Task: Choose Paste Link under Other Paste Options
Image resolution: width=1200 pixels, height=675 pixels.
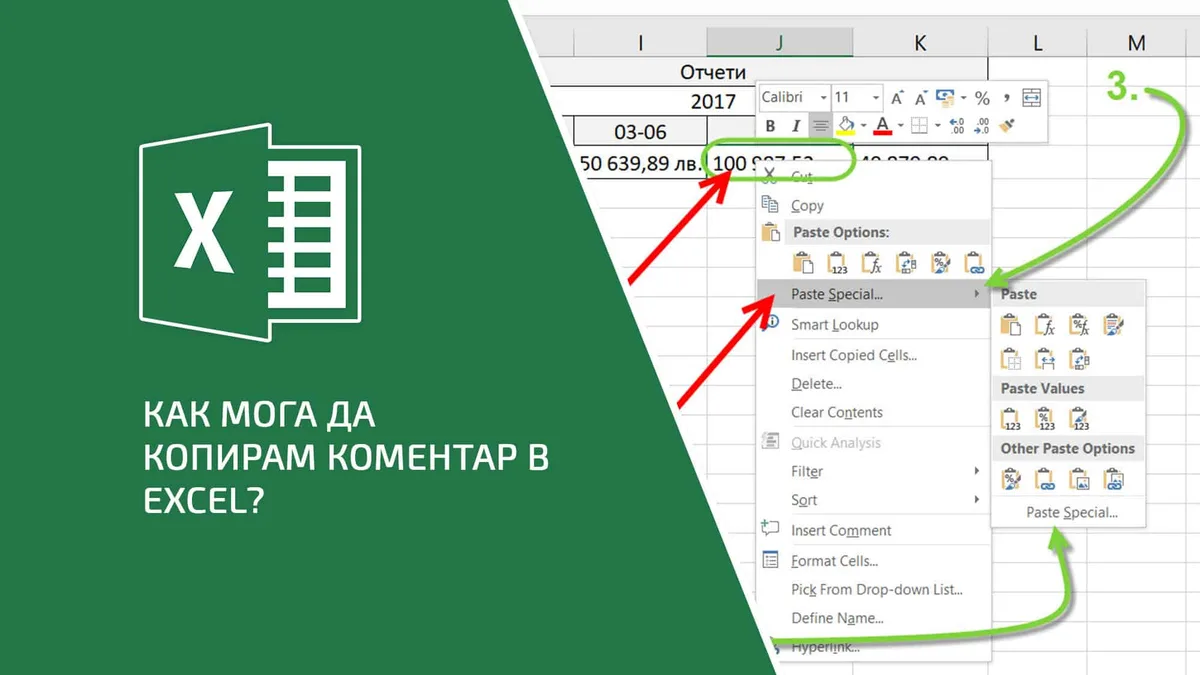Action: [x=1045, y=480]
